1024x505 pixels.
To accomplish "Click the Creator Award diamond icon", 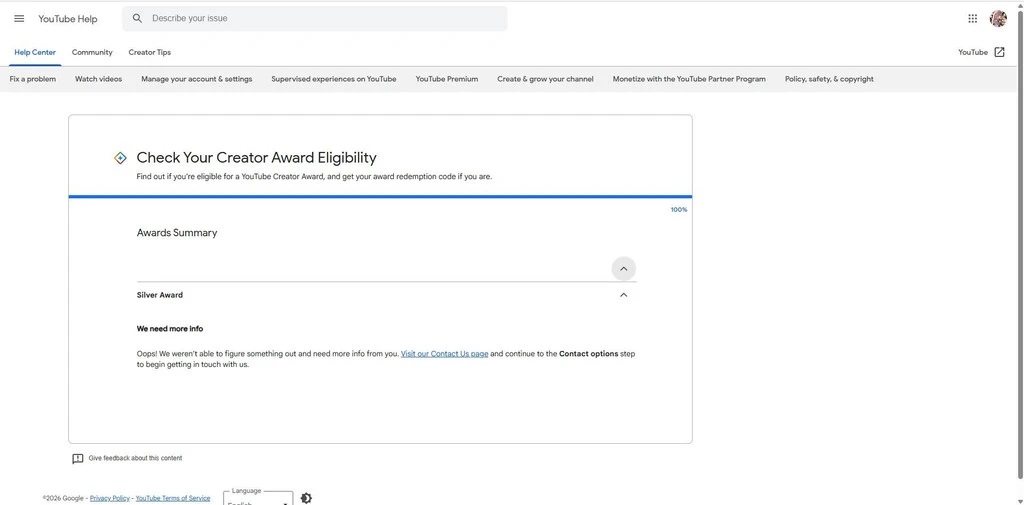I will pos(120,158).
